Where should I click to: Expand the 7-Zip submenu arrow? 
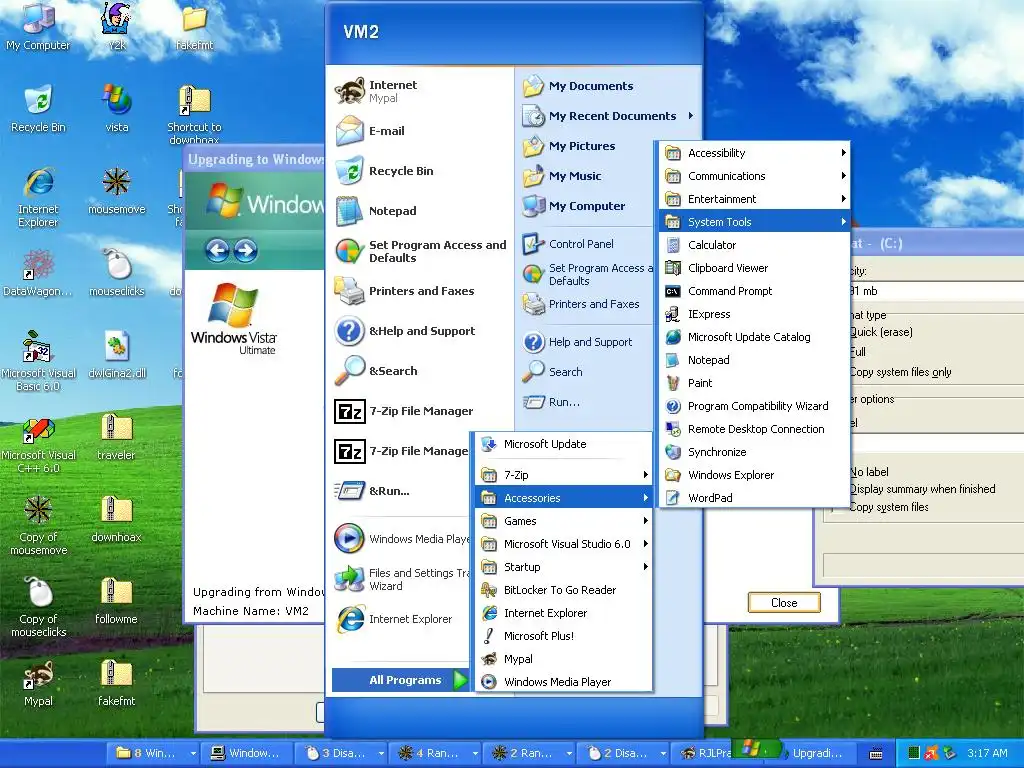pos(645,475)
